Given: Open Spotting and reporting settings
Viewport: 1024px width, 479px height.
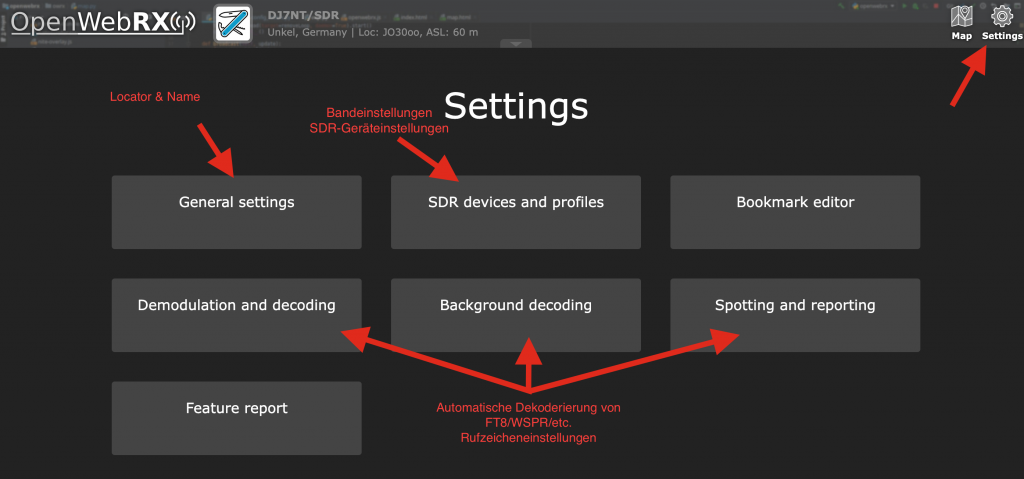Looking at the screenshot, I should coord(795,315).
